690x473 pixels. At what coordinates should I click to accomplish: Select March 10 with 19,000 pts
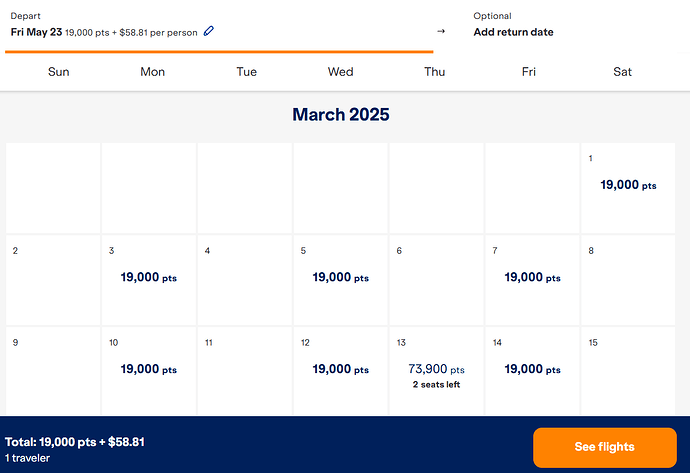(x=149, y=371)
